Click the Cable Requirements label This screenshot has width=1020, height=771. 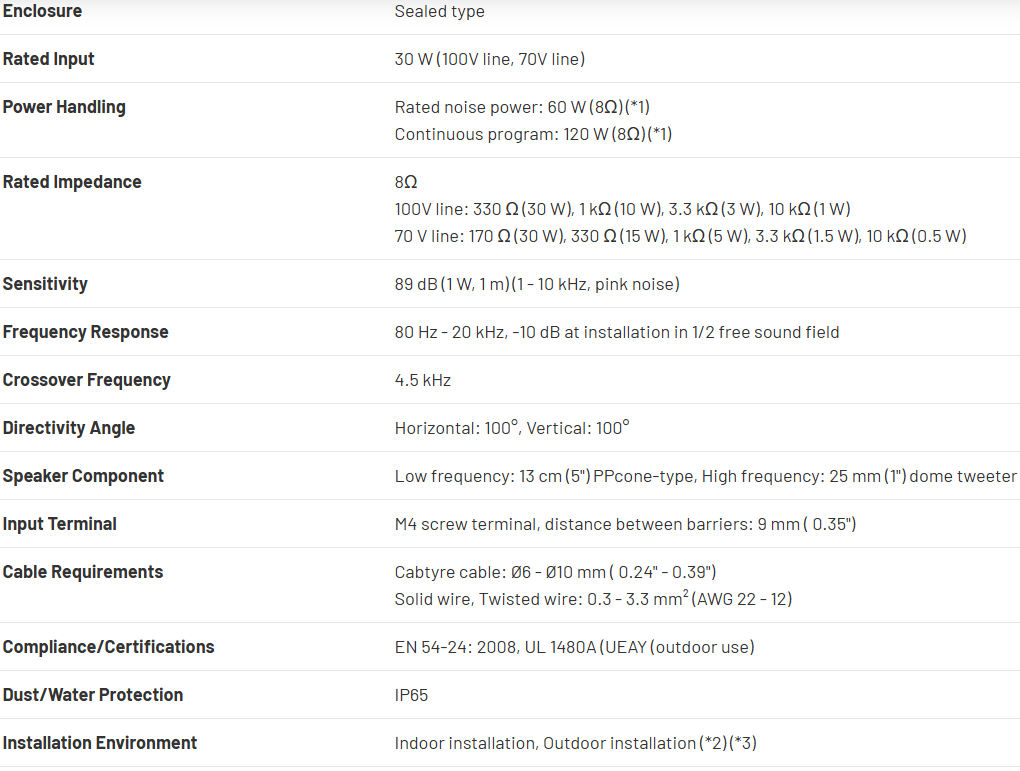point(82,572)
